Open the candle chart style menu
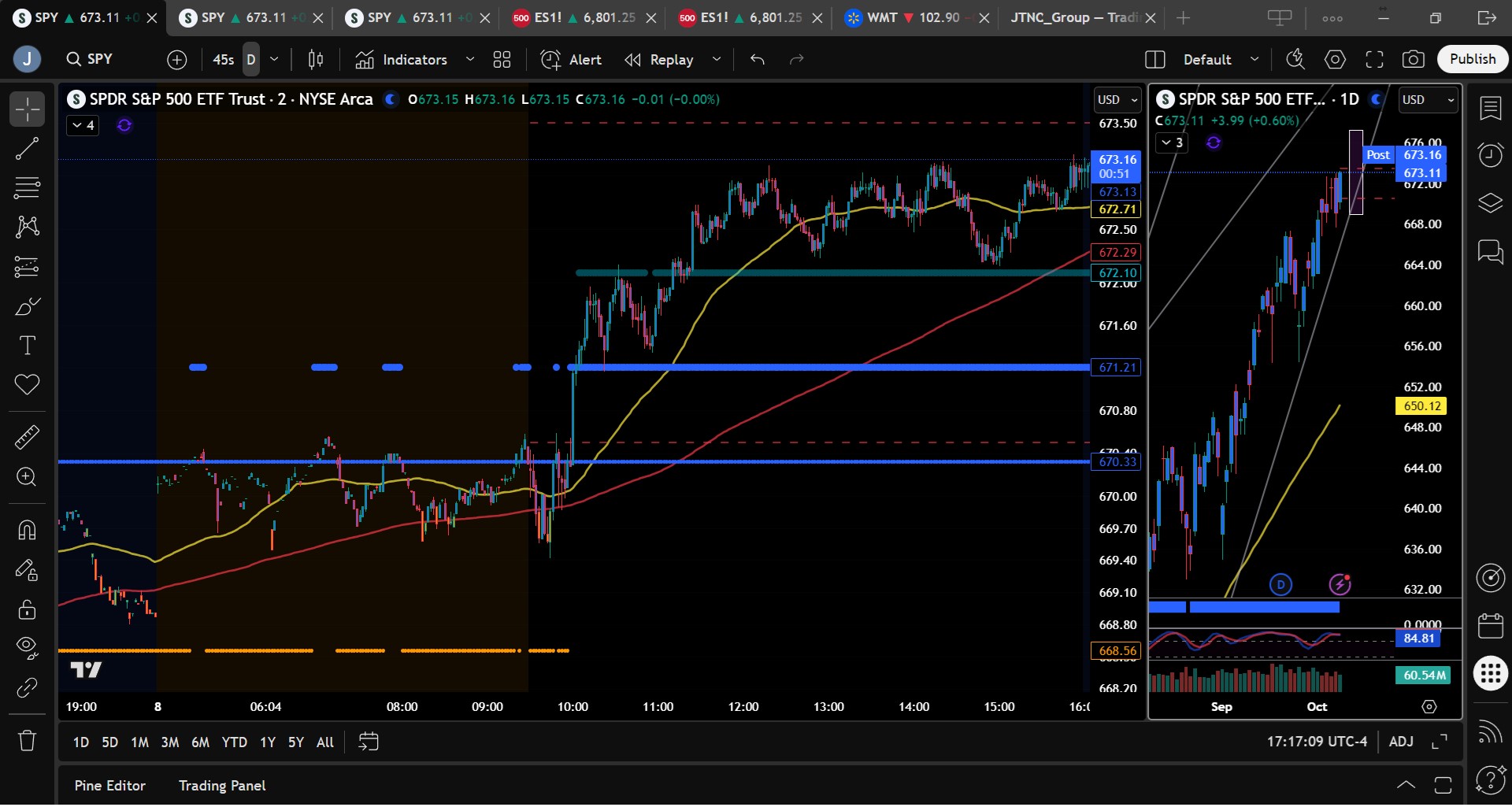The image size is (1512, 807). coord(316,59)
